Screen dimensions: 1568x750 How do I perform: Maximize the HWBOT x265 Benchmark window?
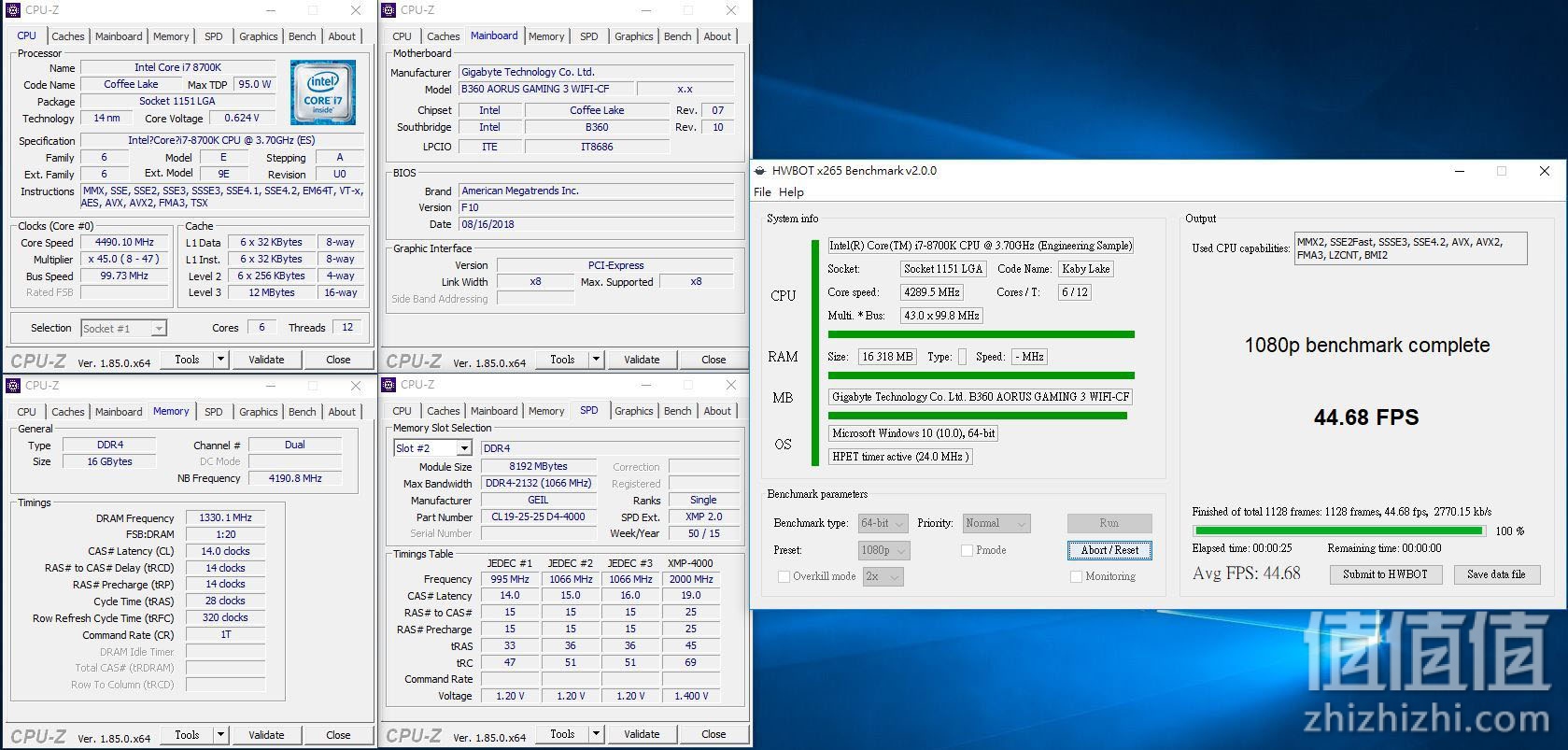pos(1502,171)
